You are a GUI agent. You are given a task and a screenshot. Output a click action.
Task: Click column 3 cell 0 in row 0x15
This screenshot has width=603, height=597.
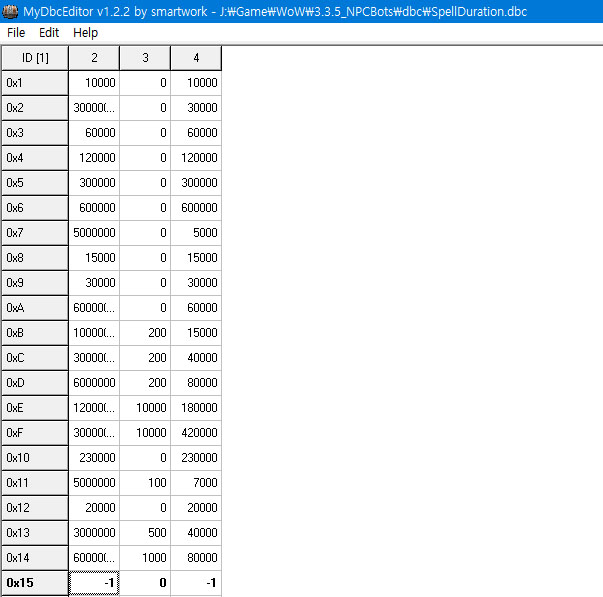tap(145, 583)
